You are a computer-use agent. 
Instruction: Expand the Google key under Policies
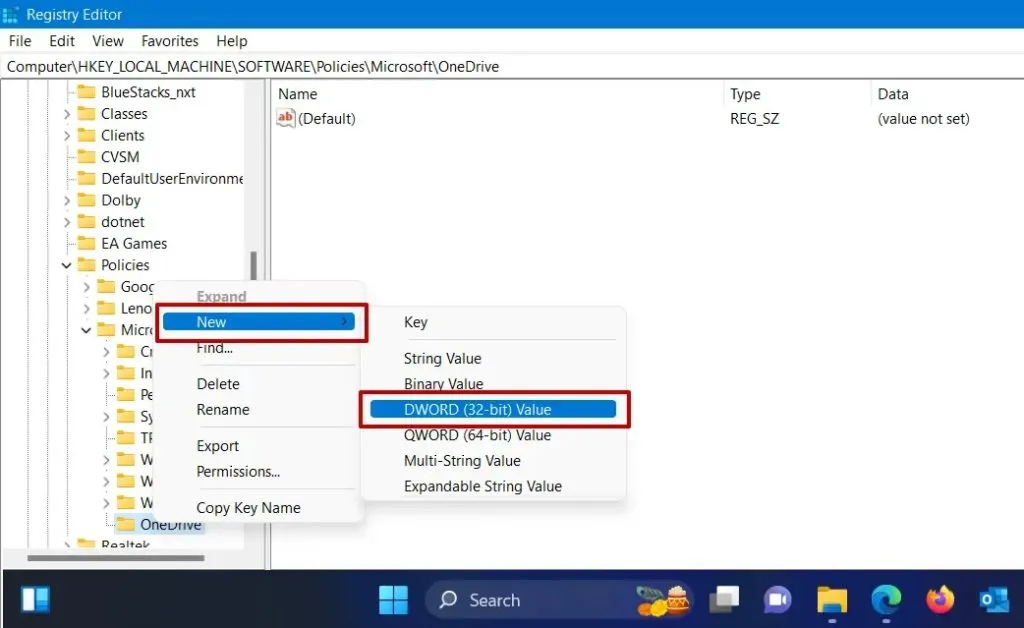(86, 287)
